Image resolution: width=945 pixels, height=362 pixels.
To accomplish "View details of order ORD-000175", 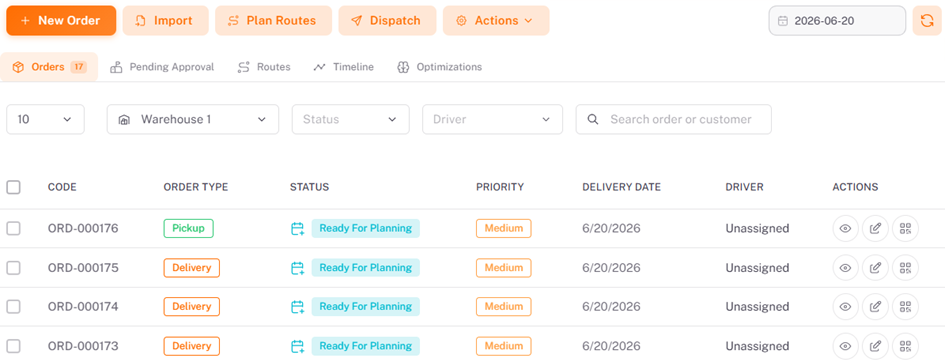I will pyautogui.click(x=846, y=268).
